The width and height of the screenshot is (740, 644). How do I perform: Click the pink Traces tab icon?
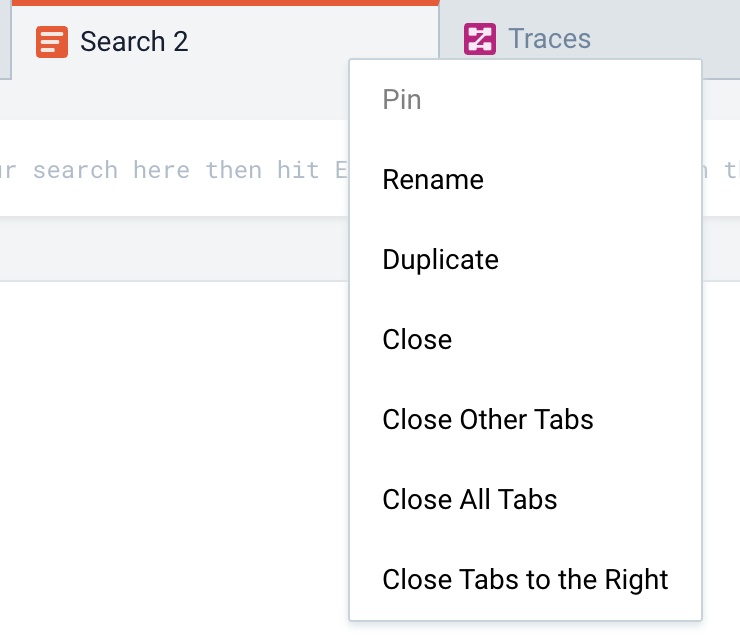pos(480,39)
